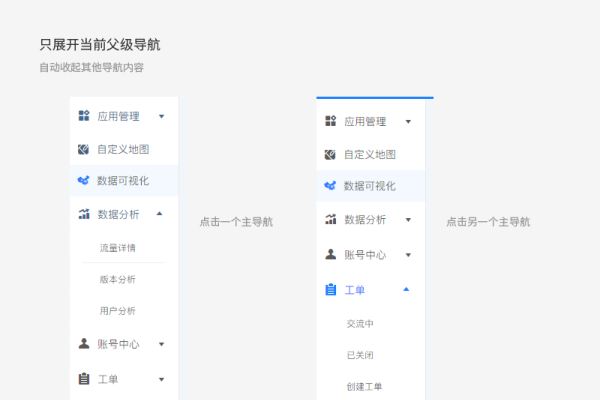Select 应用管理 label in right menu
The height and width of the screenshot is (400, 600).
365,122
